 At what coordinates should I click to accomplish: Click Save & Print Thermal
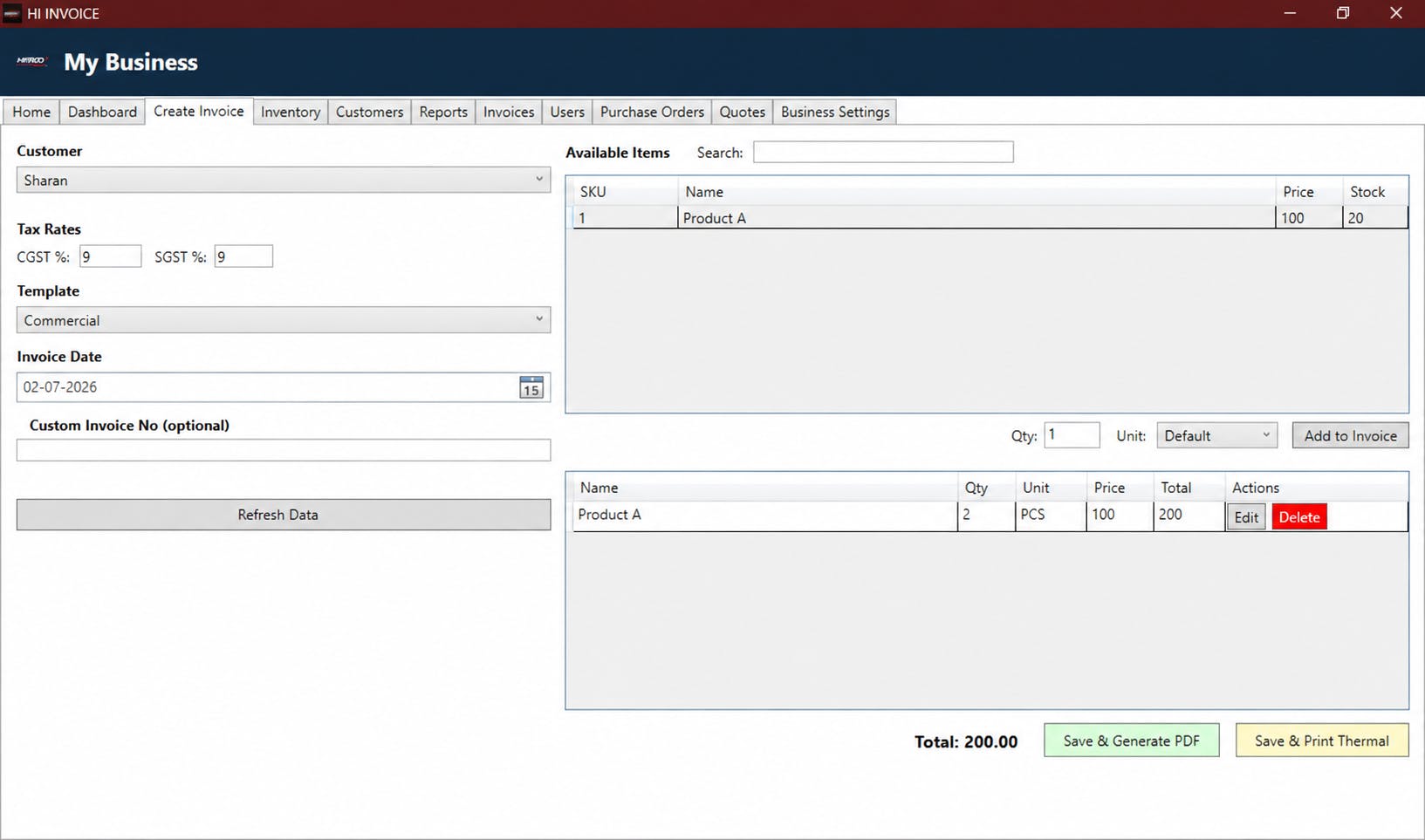click(1322, 741)
